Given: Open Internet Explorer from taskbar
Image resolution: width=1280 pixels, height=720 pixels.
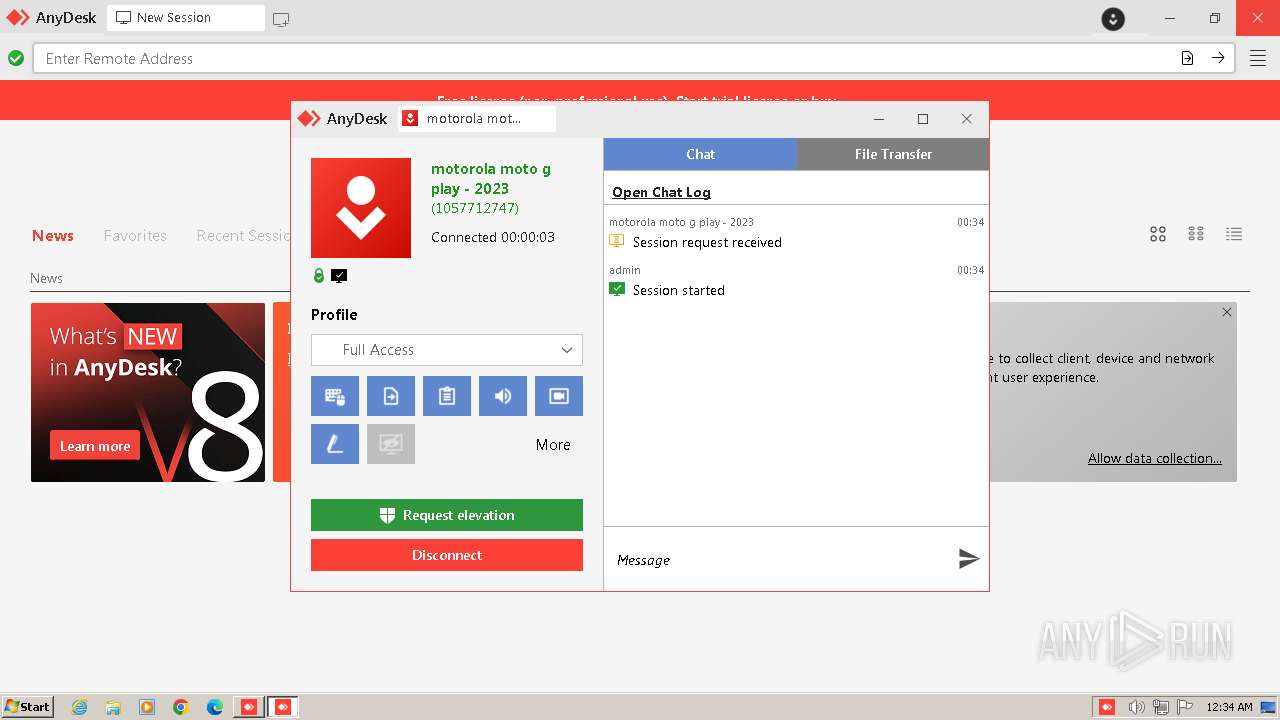Looking at the screenshot, I should pos(79,707).
